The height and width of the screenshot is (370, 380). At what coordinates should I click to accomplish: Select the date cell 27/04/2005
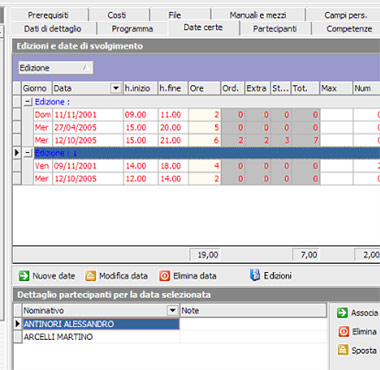(88, 127)
